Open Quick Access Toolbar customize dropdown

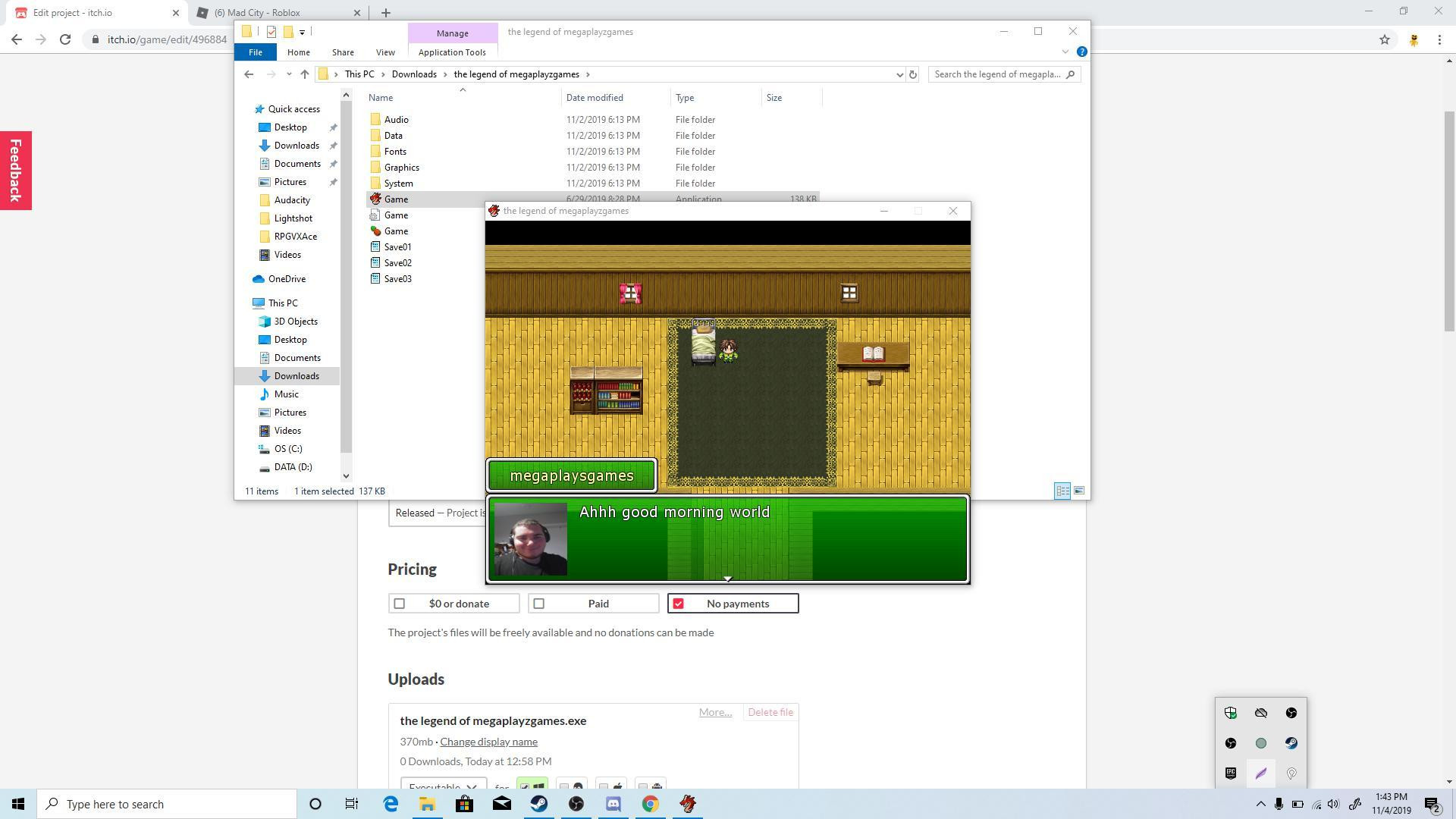pos(302,32)
